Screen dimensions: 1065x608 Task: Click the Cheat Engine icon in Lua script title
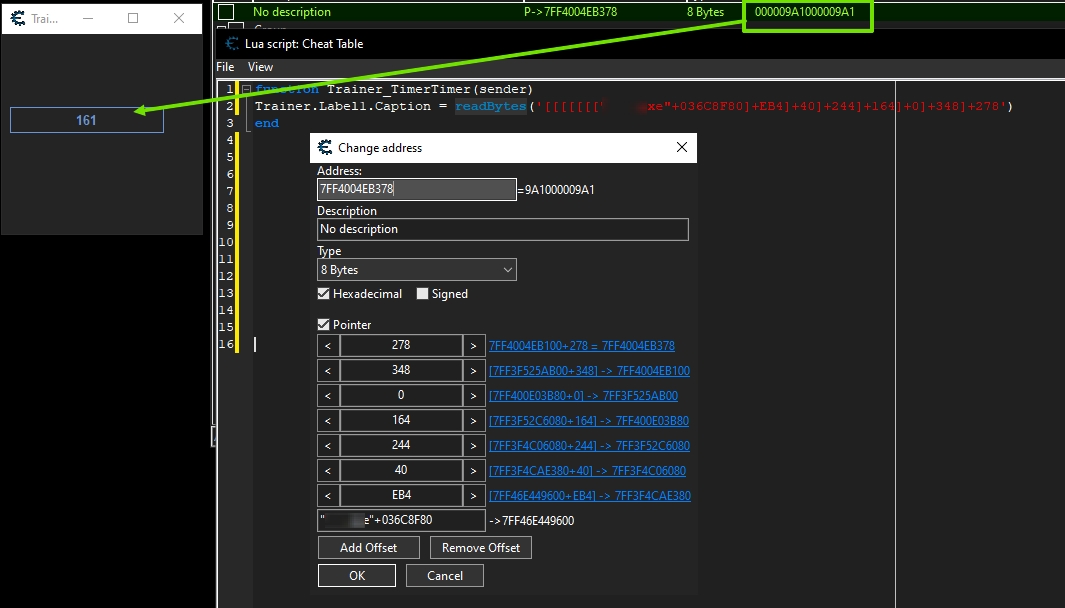(x=232, y=43)
